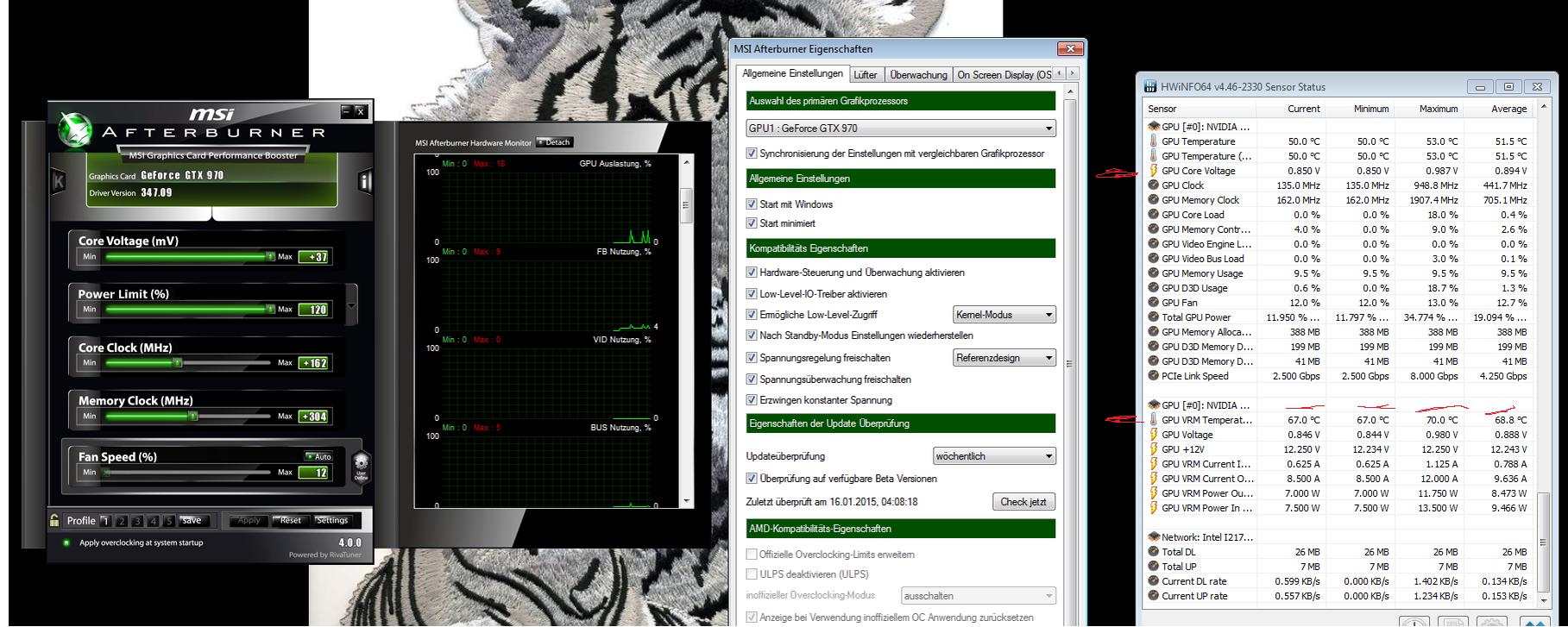Toggle Start minimiert checkbox
The width and height of the screenshot is (1568, 627).
pos(752,223)
